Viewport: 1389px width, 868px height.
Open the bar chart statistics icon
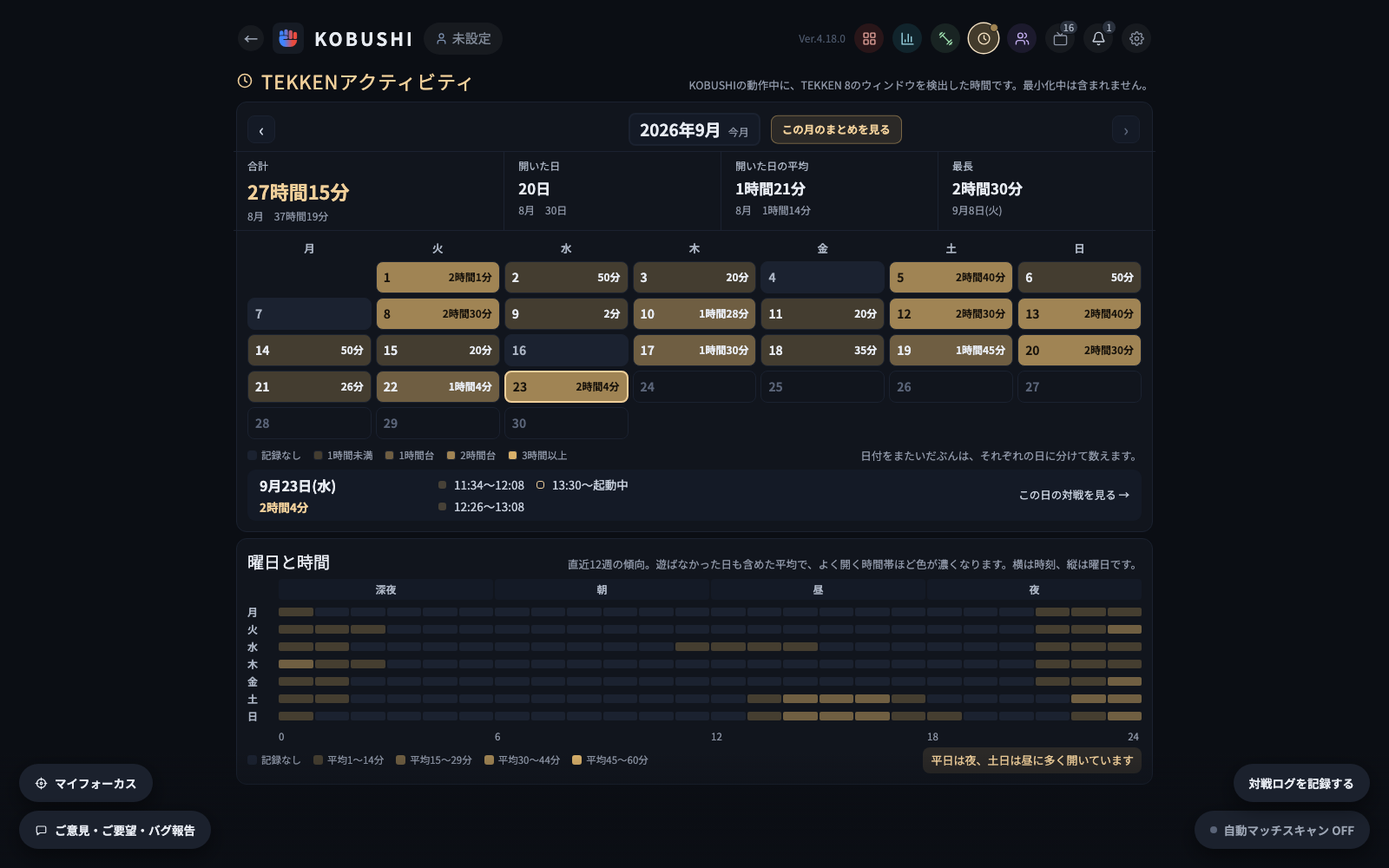(907, 38)
